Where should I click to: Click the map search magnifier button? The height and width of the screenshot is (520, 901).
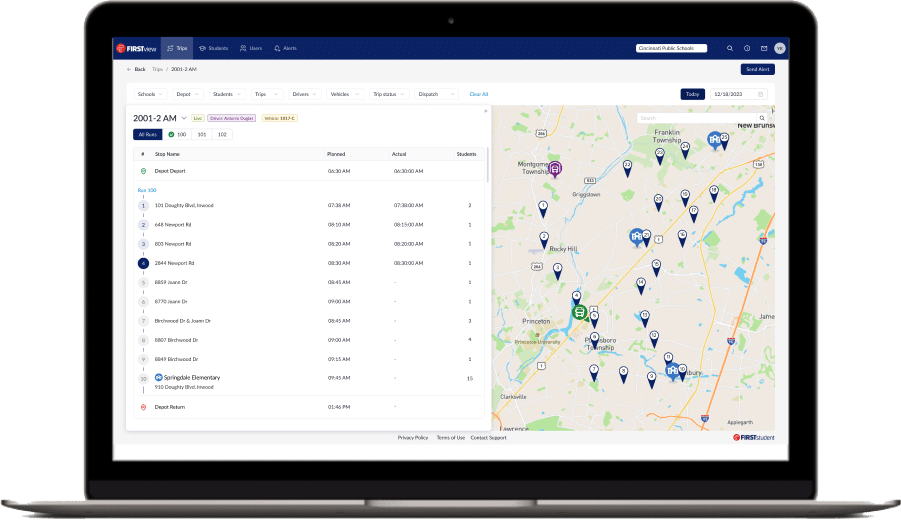point(762,118)
